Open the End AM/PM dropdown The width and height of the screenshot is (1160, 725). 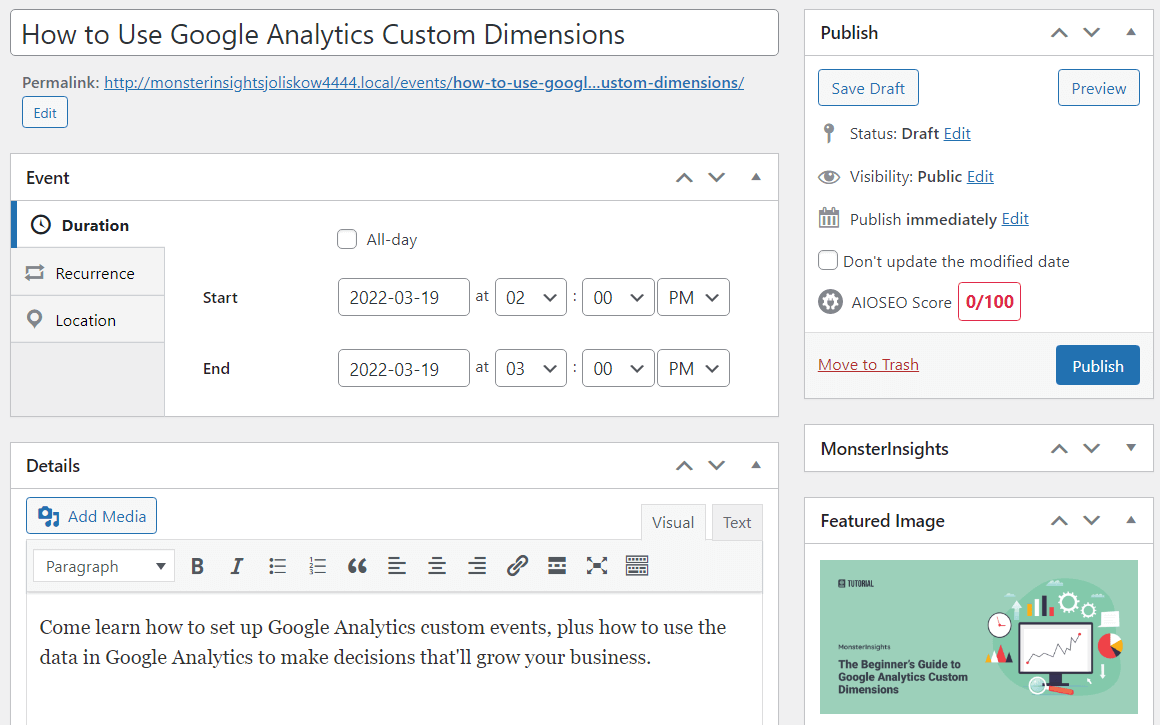(x=693, y=368)
